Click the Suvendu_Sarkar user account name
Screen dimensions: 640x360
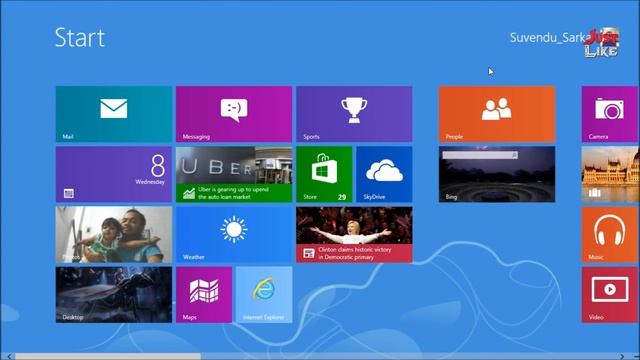pos(548,38)
